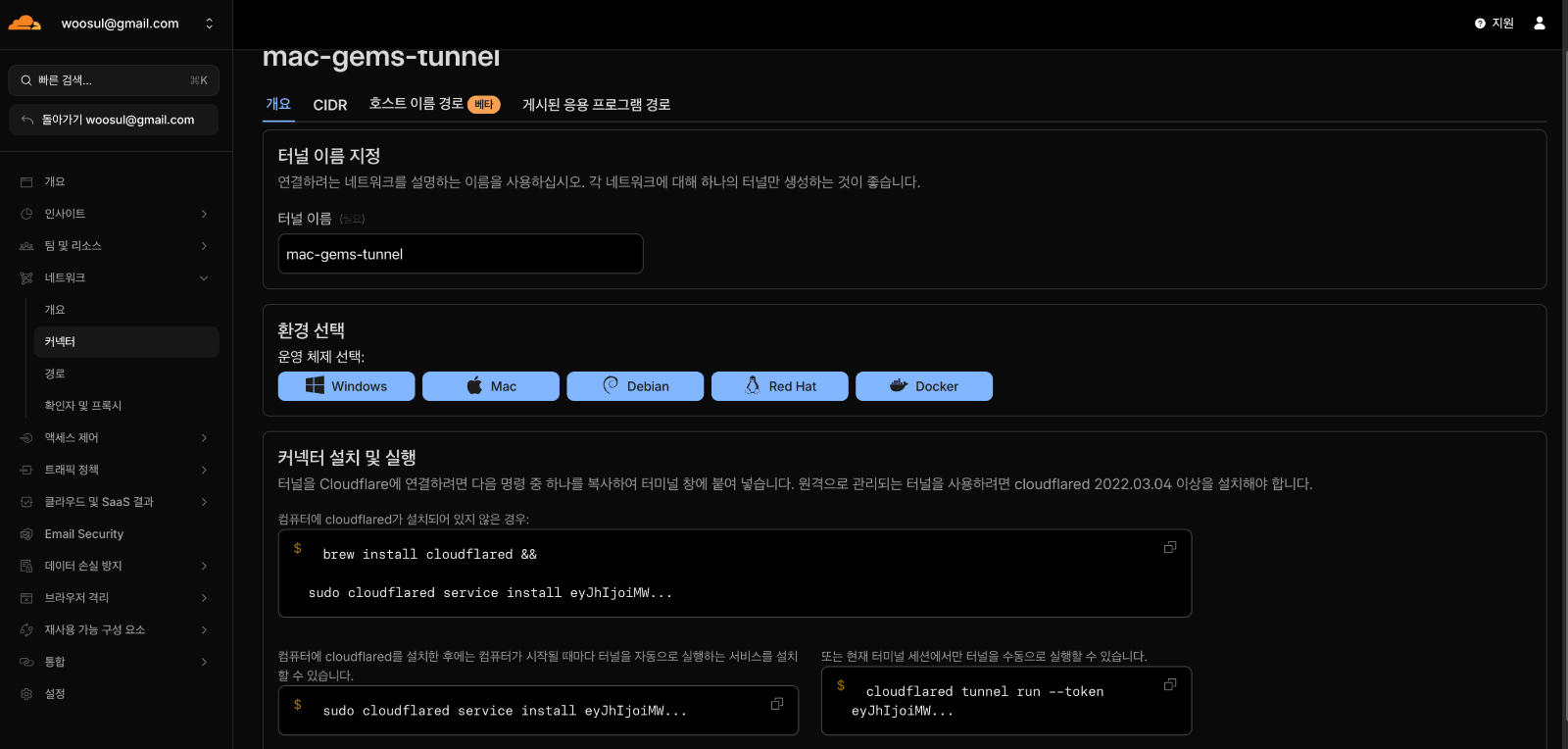Switch to 게시된 응용 프로그램 경로 tab
1568x749 pixels.
(x=597, y=105)
